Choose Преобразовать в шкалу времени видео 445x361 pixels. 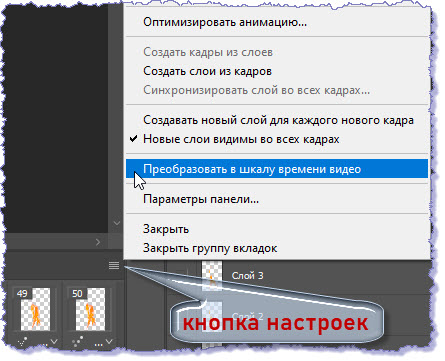click(277, 169)
